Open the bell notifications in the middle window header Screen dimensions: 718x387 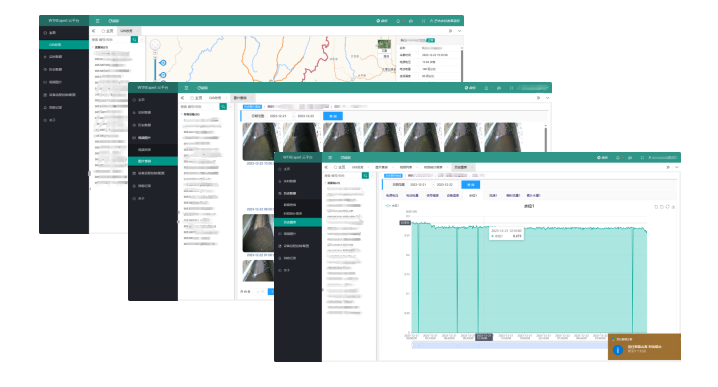[486, 88]
